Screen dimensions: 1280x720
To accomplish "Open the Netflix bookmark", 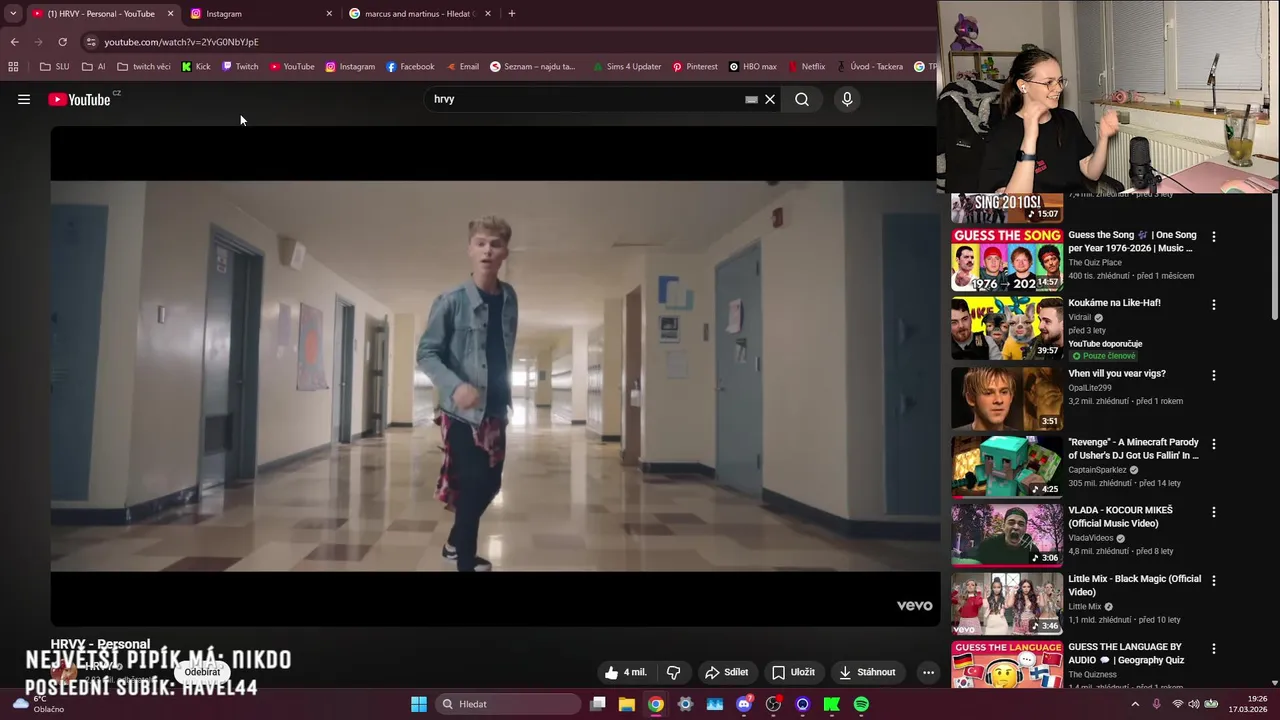I will 806,67.
